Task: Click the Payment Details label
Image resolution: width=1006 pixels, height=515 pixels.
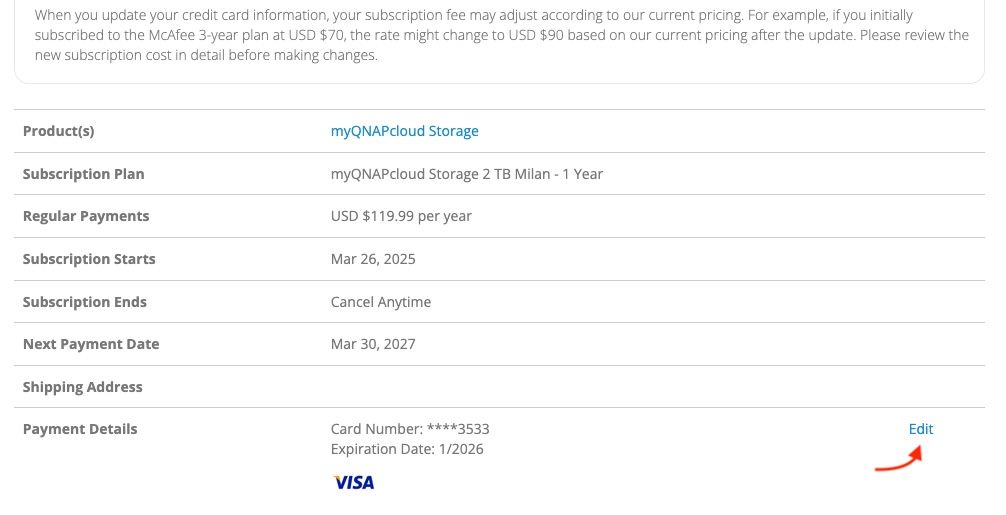Action: [x=80, y=429]
